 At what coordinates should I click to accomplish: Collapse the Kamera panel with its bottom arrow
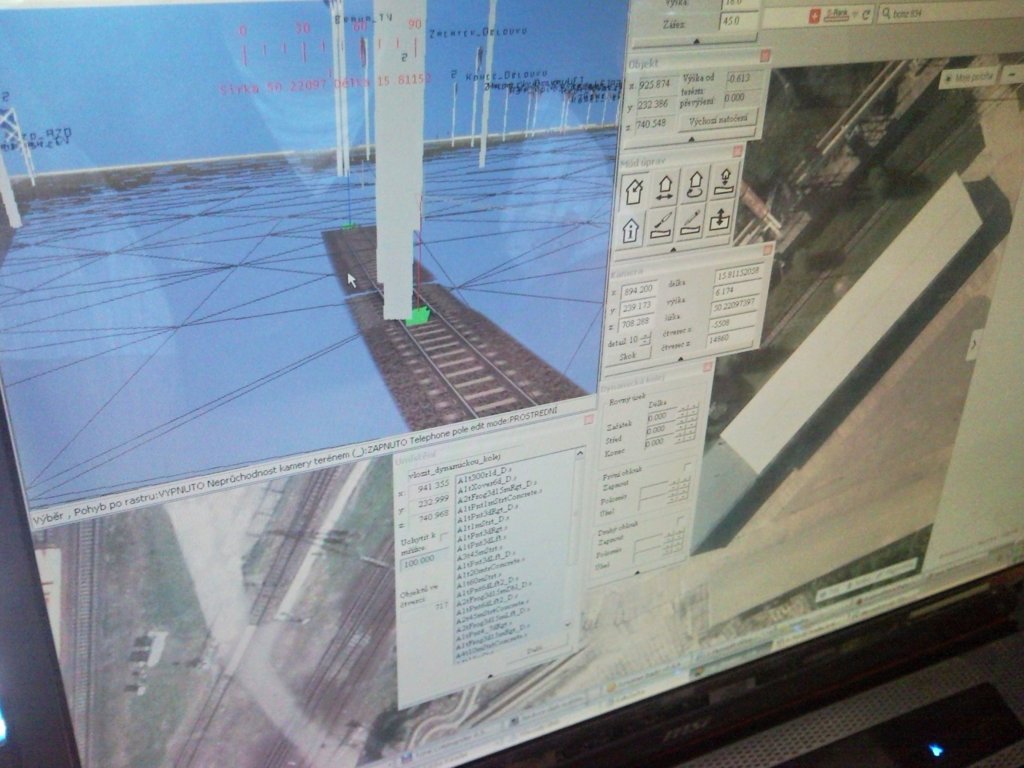click(x=680, y=359)
